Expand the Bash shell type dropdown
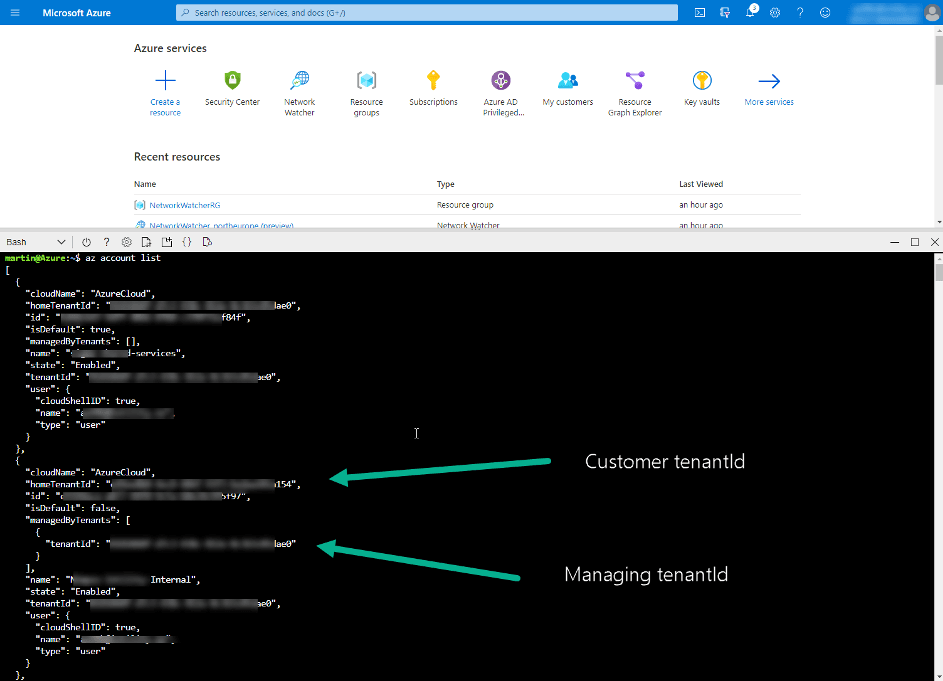This screenshot has height=681, width=943. click(35, 242)
